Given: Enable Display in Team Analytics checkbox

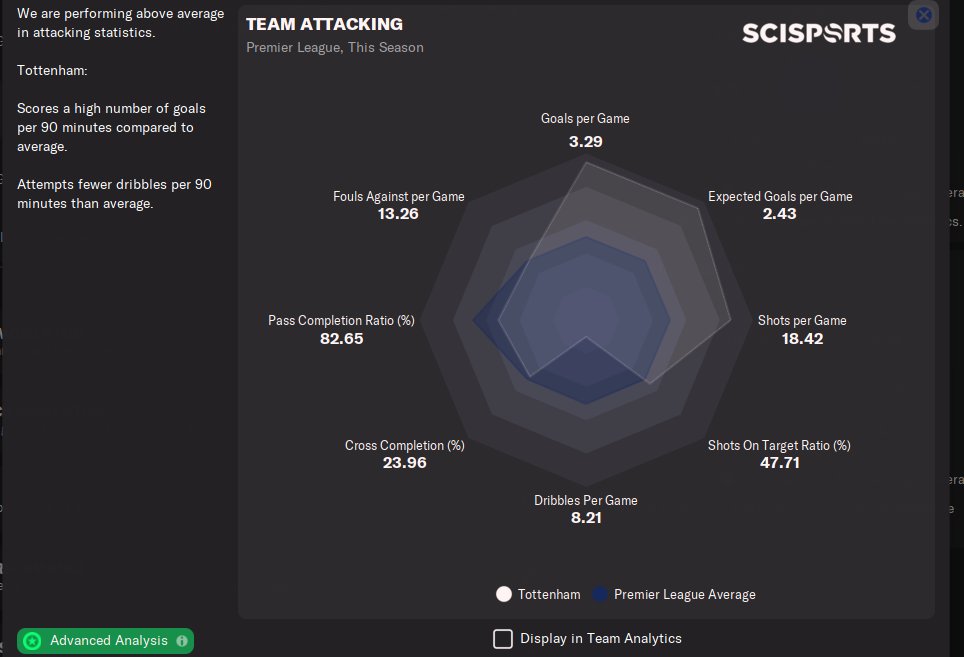Looking at the screenshot, I should click(503, 638).
